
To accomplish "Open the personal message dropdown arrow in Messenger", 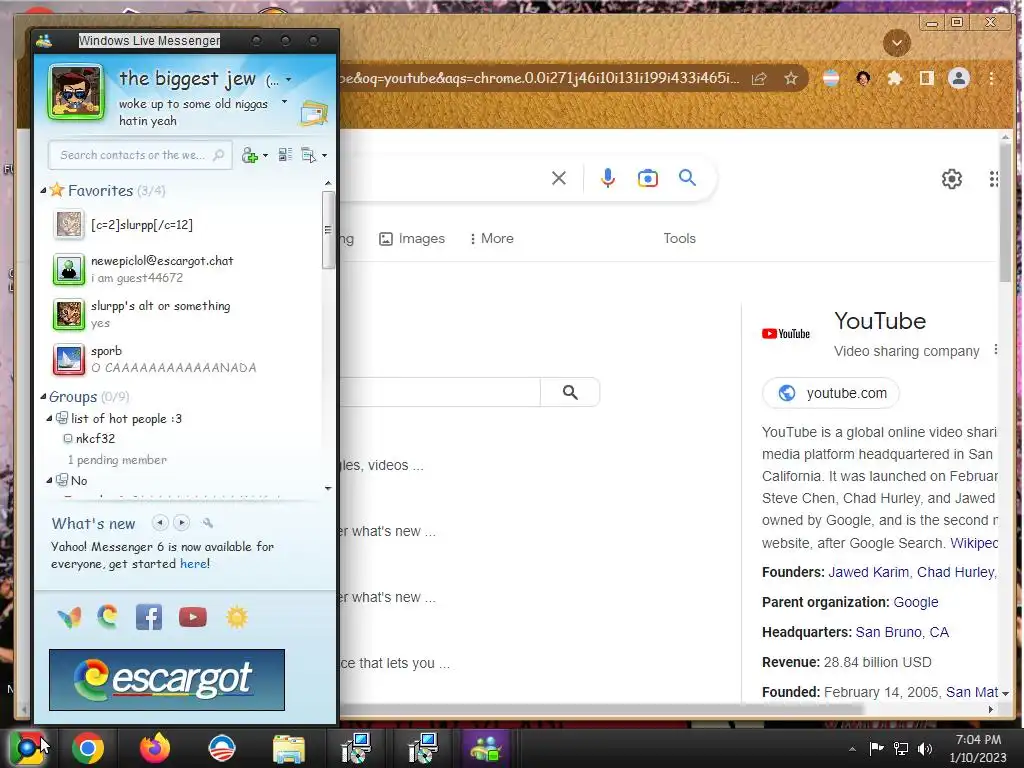I will coord(284,102).
